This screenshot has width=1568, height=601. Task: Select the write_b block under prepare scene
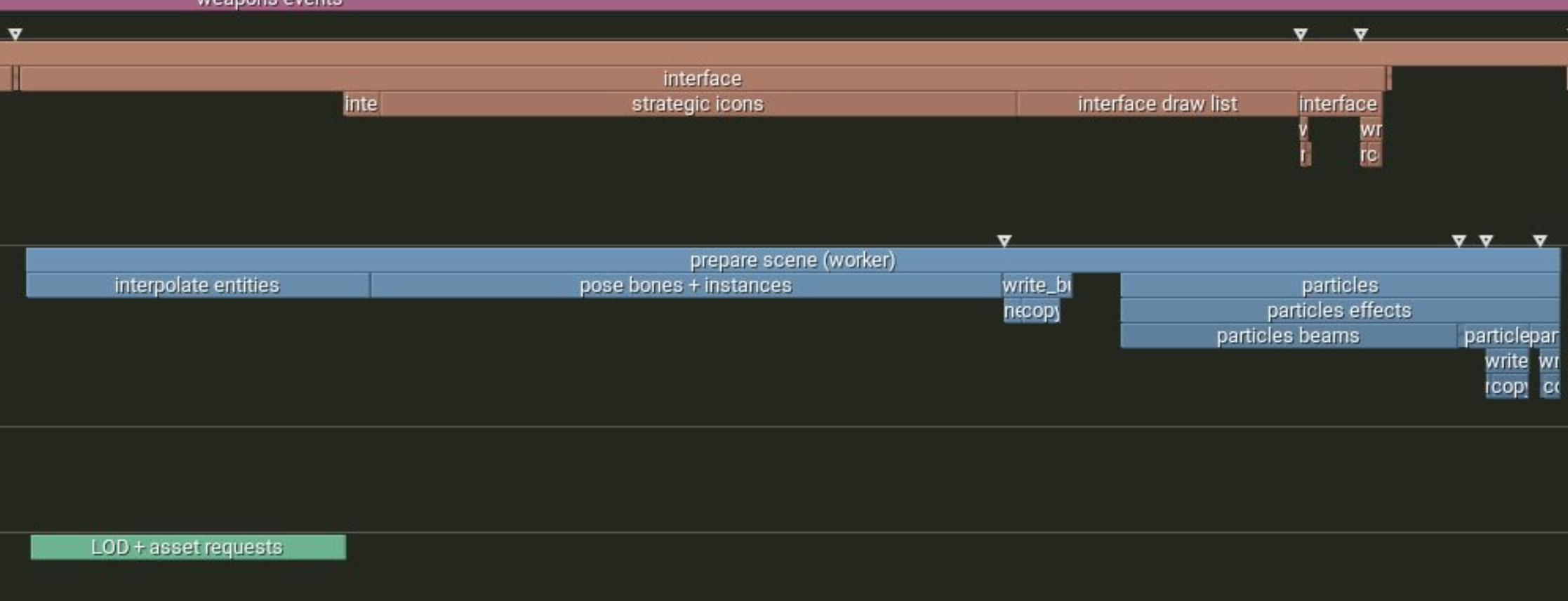[x=1037, y=285]
